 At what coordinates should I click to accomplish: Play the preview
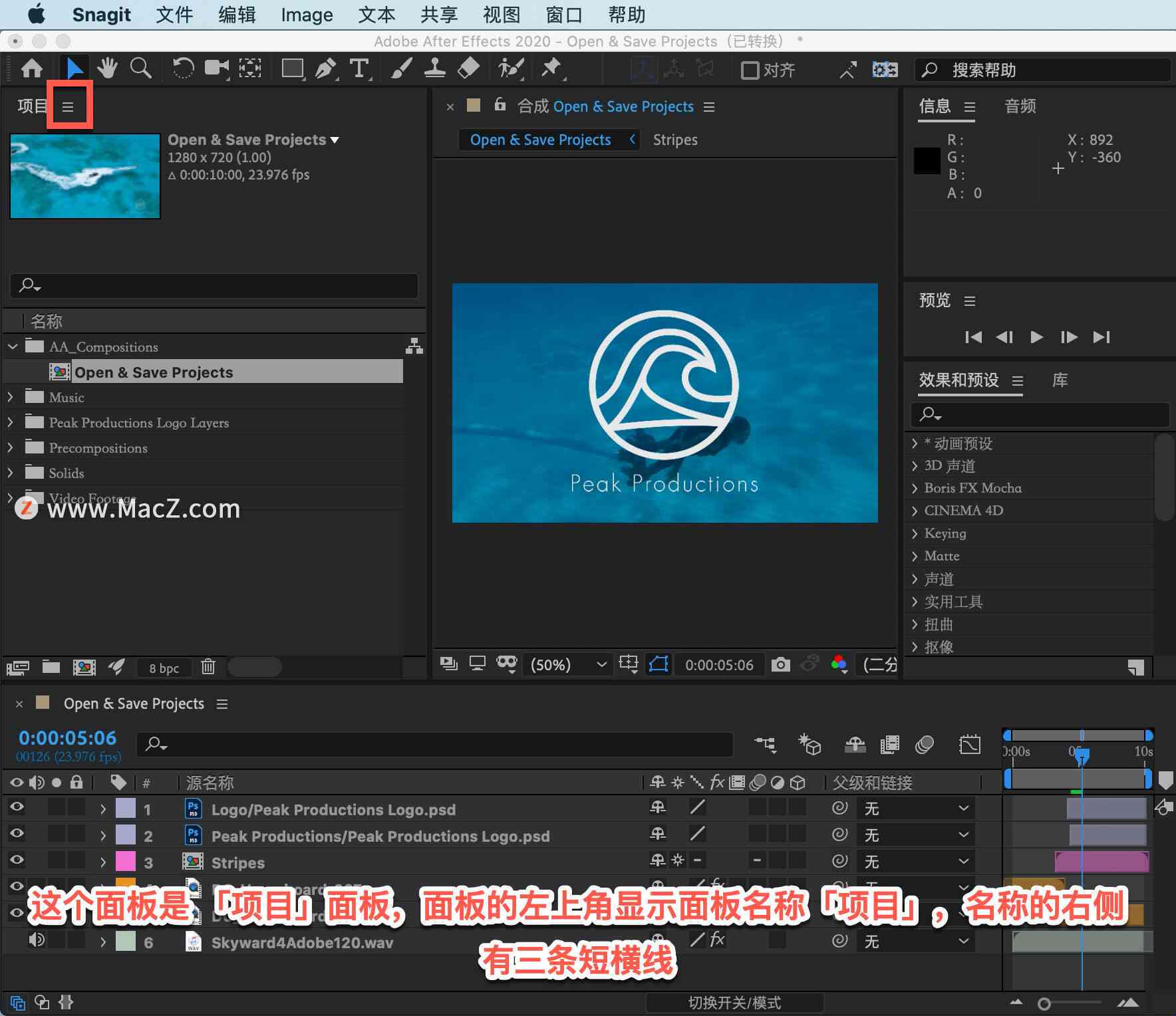pos(1036,337)
